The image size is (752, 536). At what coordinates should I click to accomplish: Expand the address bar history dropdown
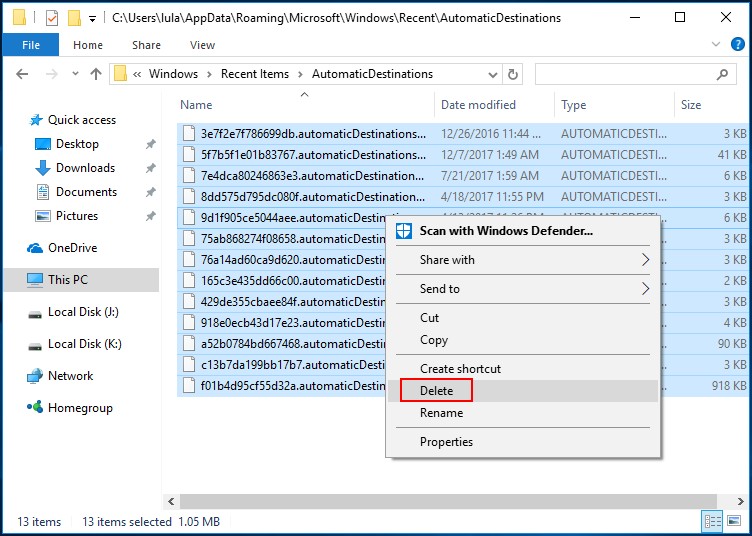pyautogui.click(x=493, y=75)
